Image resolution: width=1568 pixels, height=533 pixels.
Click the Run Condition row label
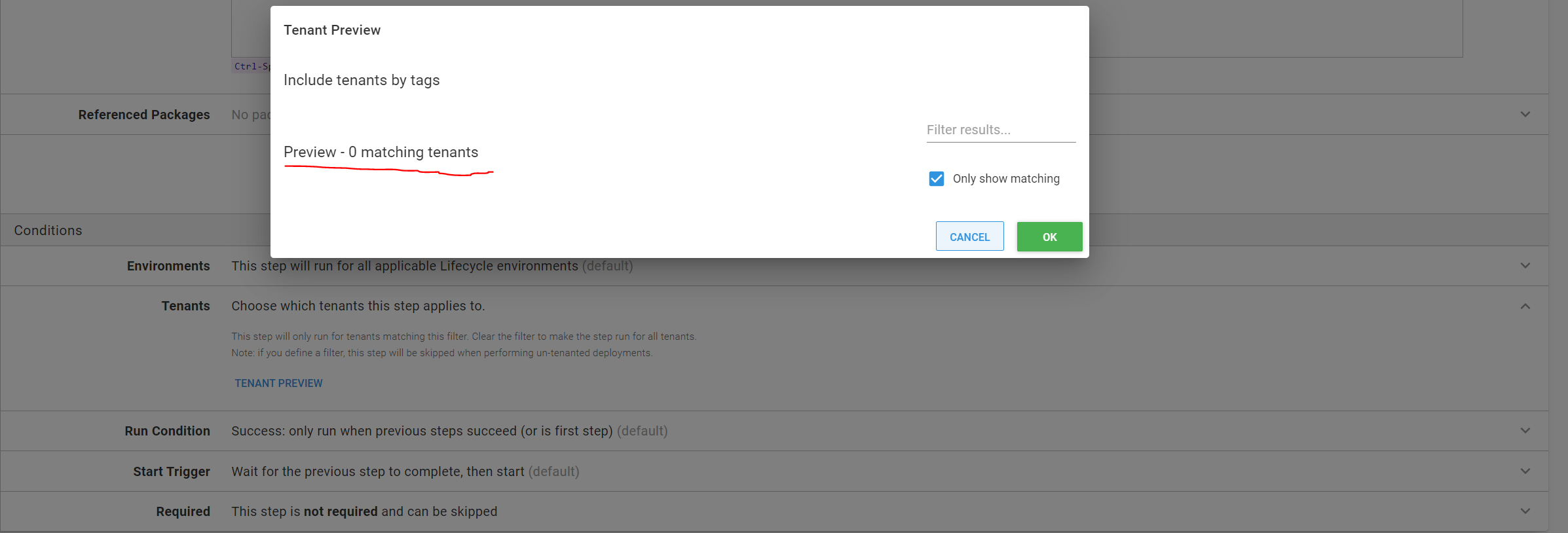tap(167, 431)
